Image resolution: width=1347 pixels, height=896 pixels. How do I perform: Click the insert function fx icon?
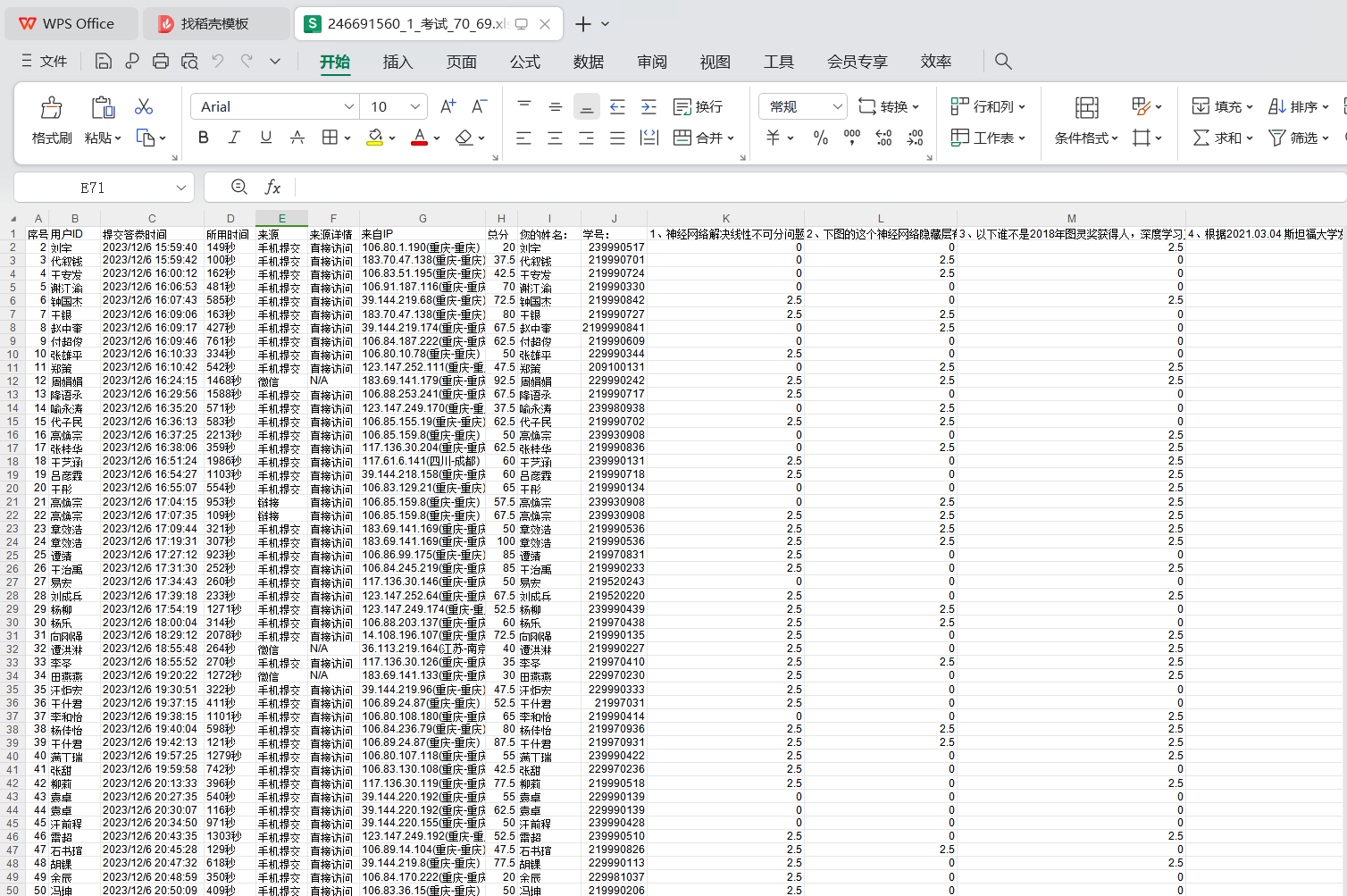click(x=272, y=187)
